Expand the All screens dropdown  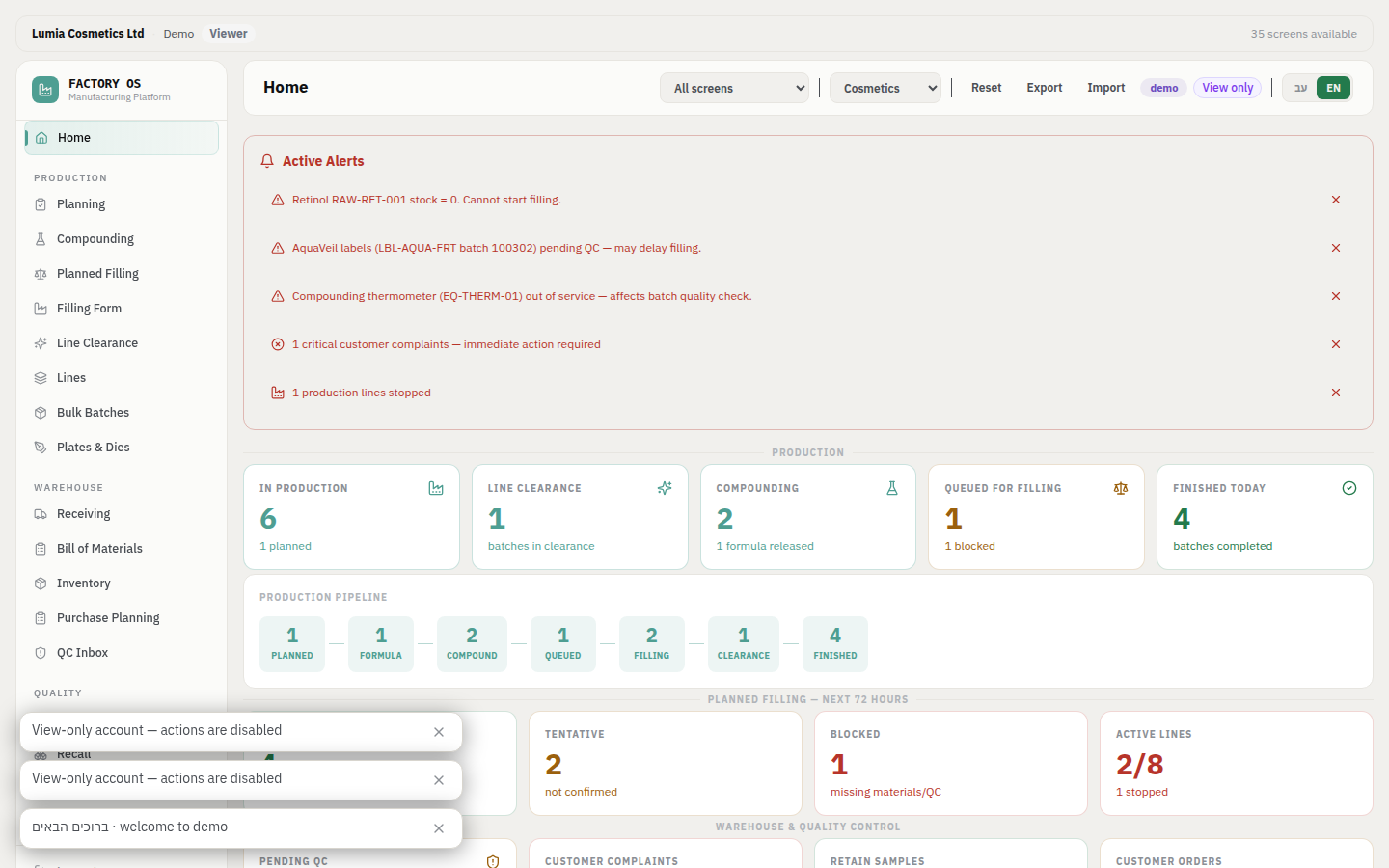click(x=735, y=88)
